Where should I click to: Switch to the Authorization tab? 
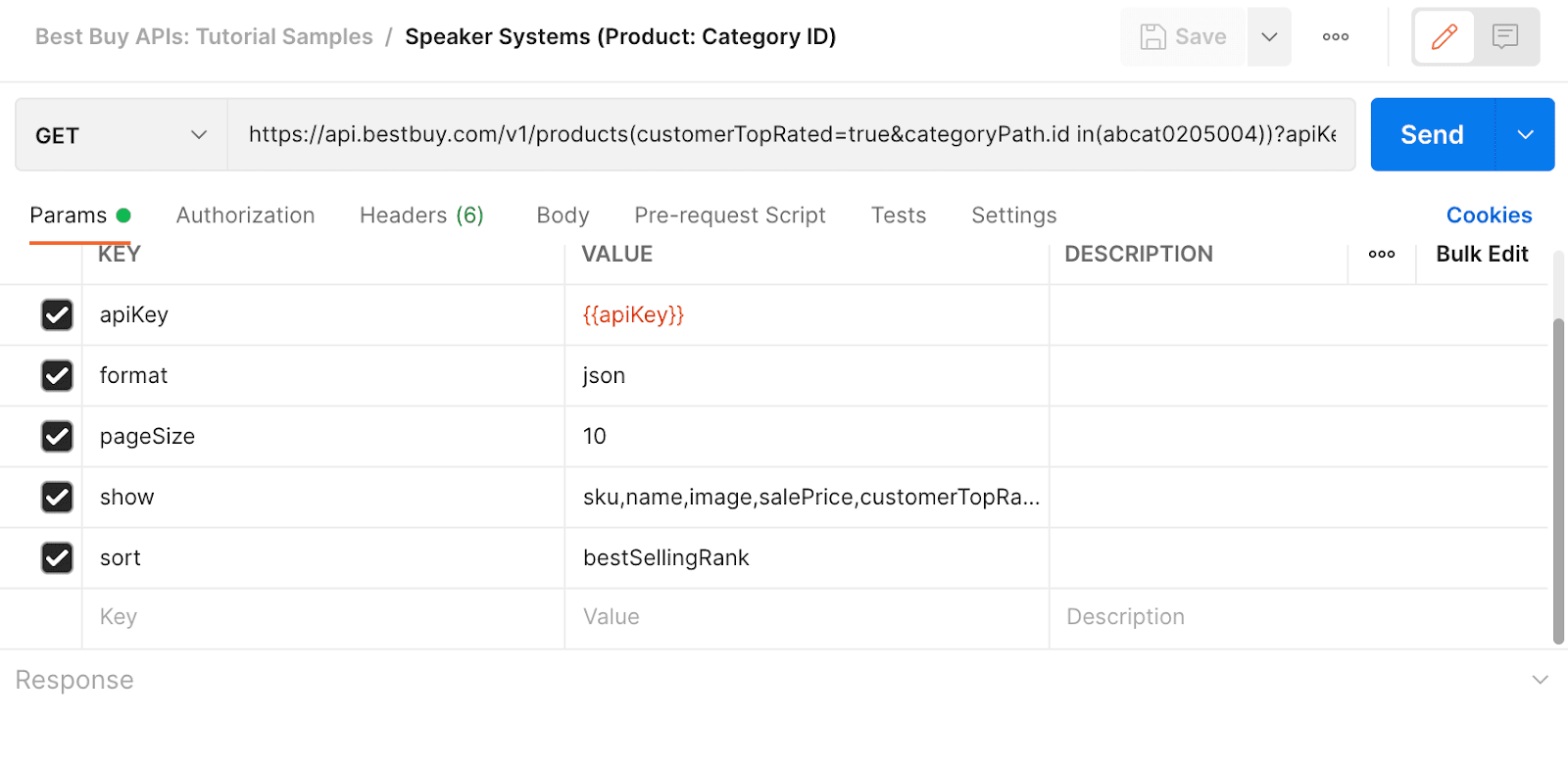[x=245, y=215]
